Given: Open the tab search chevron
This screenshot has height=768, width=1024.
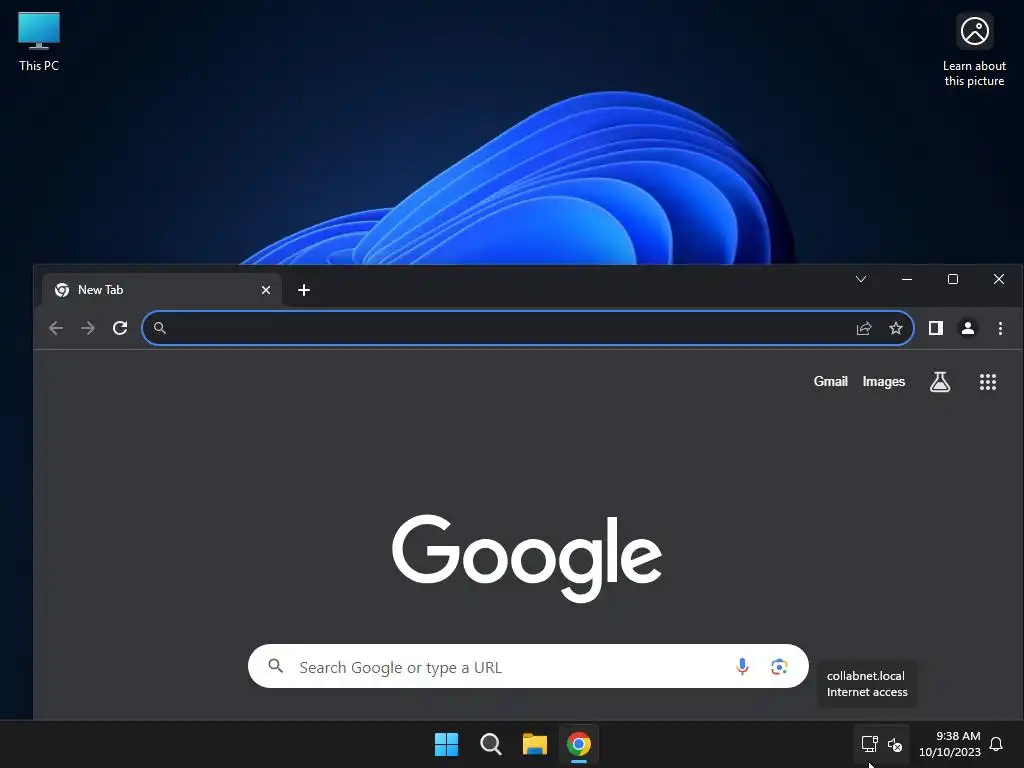Looking at the screenshot, I should (x=861, y=279).
